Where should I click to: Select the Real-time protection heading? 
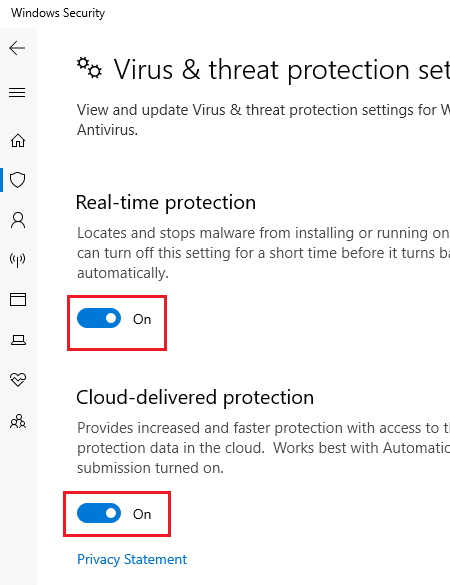tap(166, 203)
